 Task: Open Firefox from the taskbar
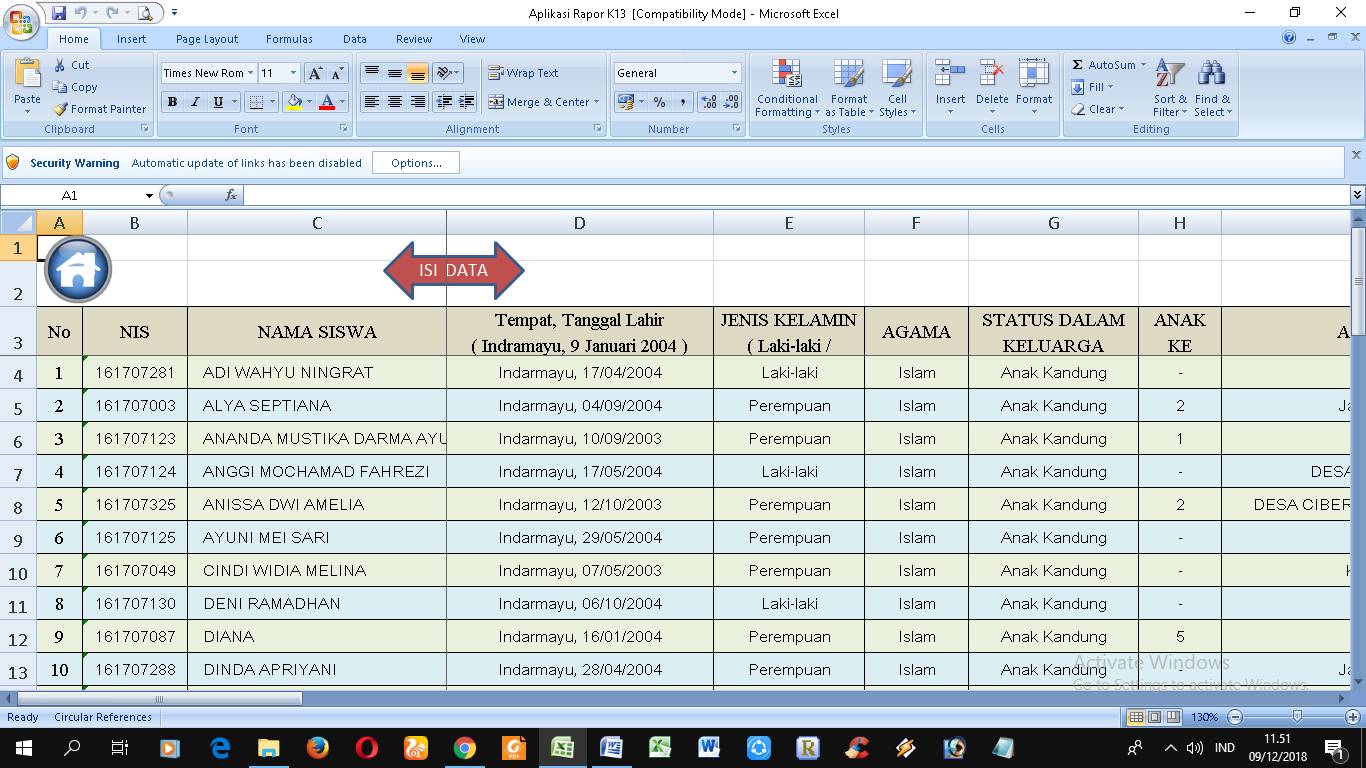pyautogui.click(x=318, y=747)
